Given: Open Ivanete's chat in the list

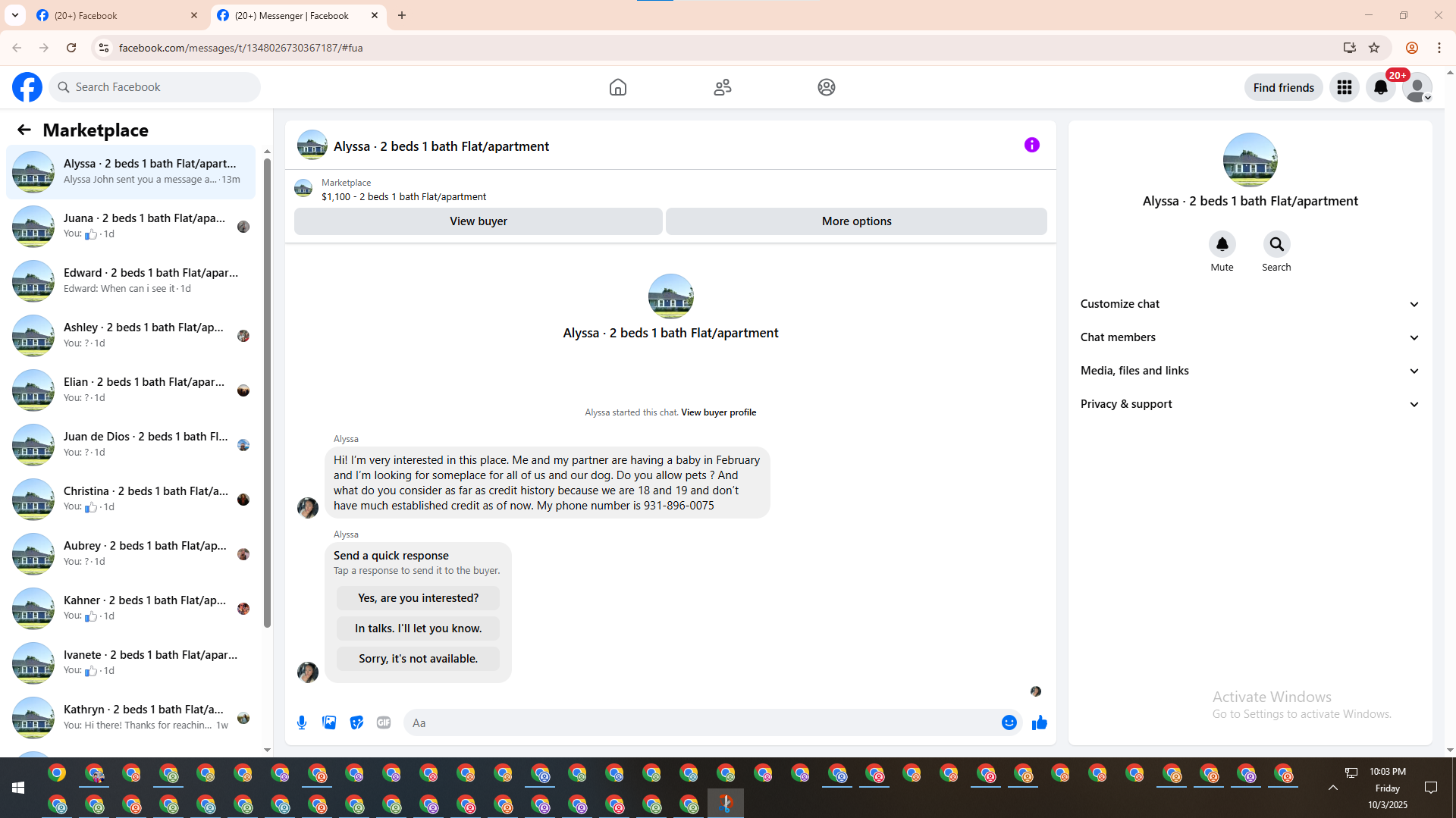Looking at the screenshot, I should click(x=131, y=663).
